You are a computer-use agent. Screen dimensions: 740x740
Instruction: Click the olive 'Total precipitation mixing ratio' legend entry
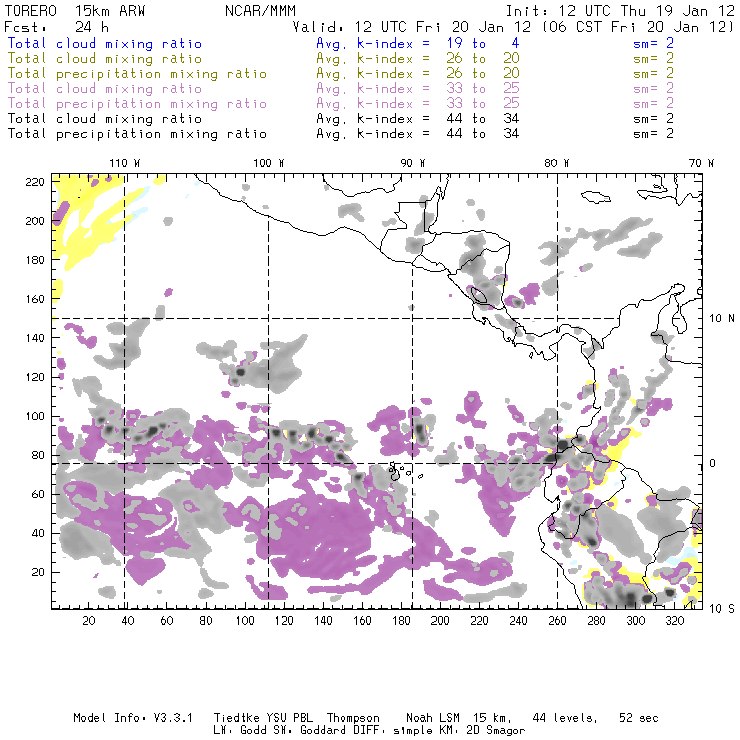click(x=137, y=74)
